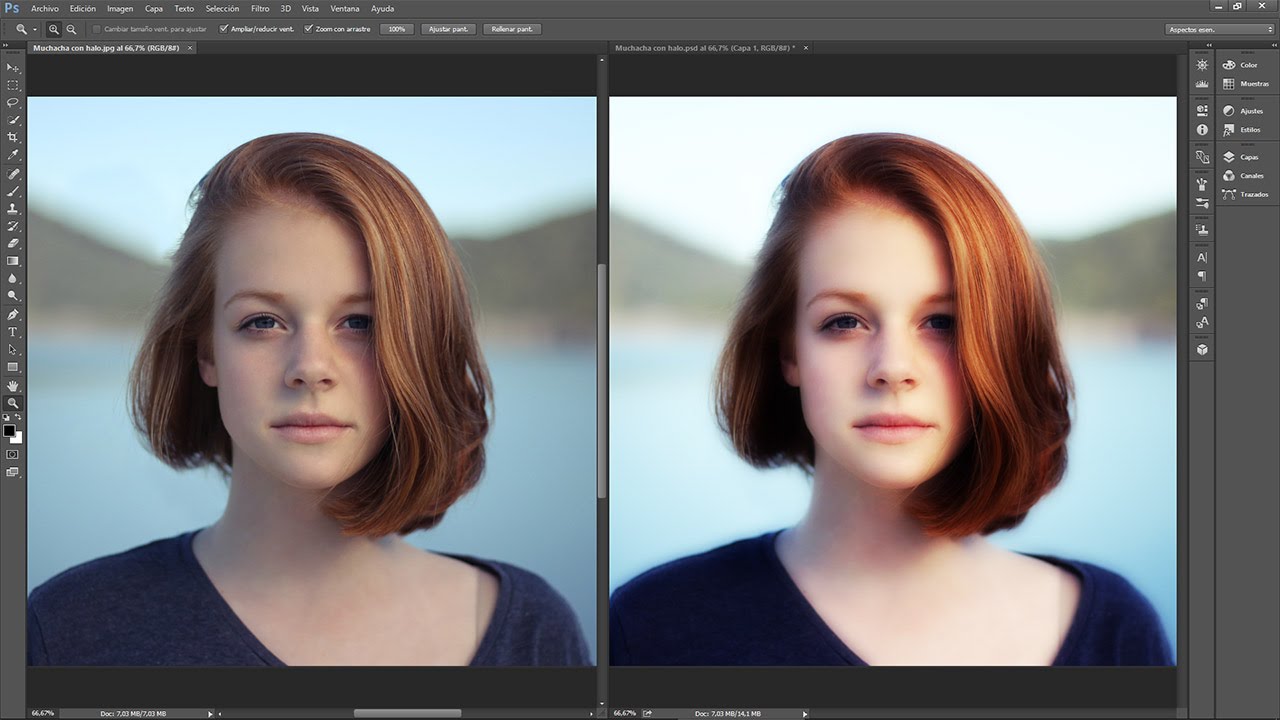1280x720 pixels.
Task: Open the Info panel icon
Action: point(1202,130)
